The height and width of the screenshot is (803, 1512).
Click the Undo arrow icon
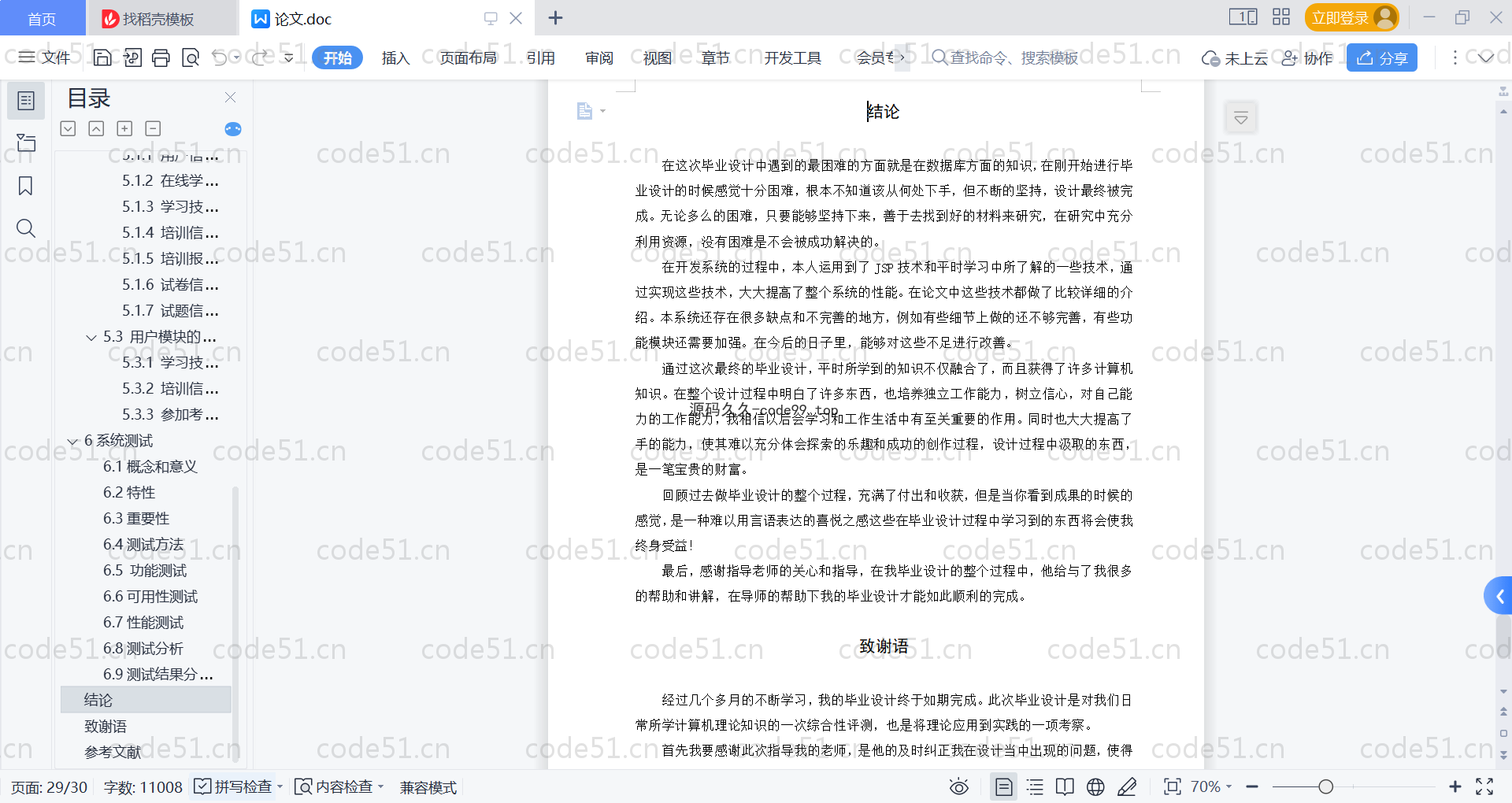pyautogui.click(x=220, y=57)
